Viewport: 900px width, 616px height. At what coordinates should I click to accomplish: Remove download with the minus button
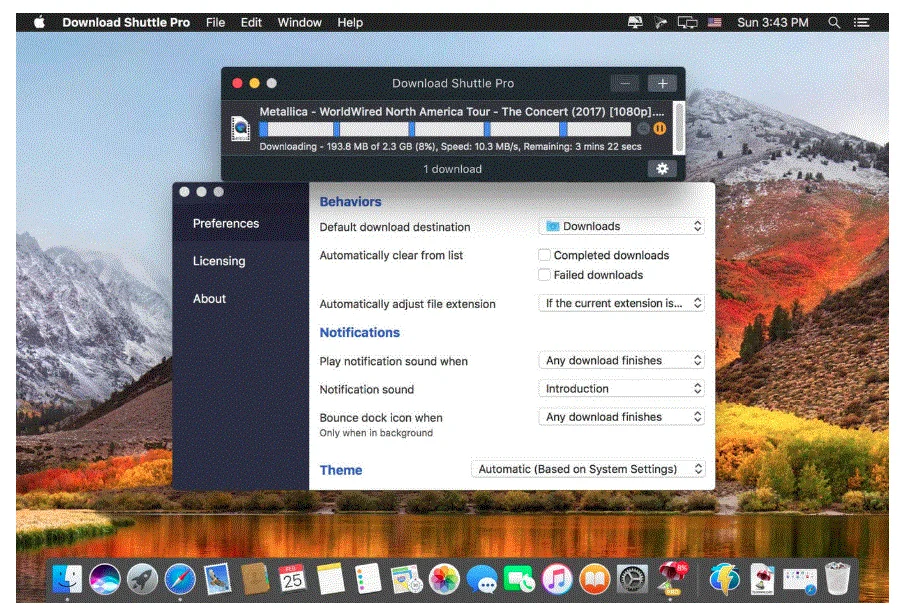(624, 83)
